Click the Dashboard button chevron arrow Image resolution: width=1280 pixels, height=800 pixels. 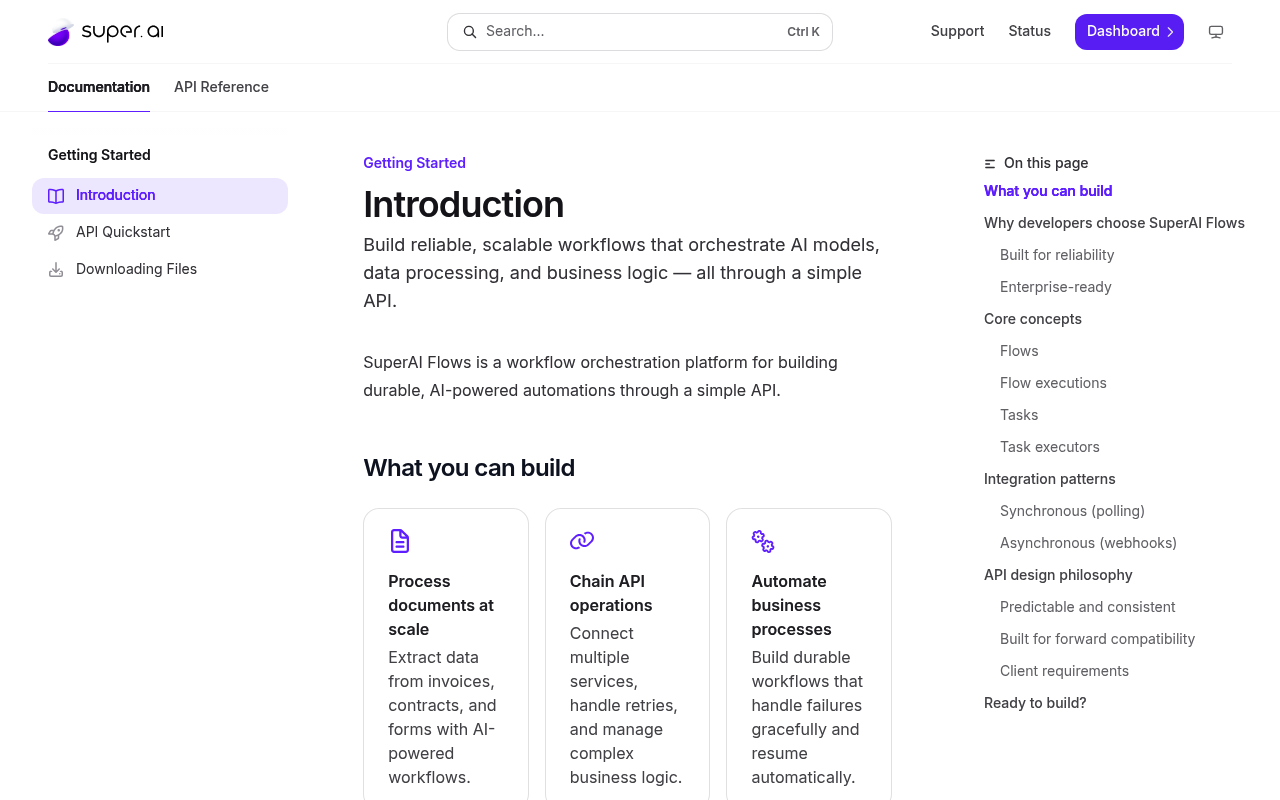tap(1170, 32)
